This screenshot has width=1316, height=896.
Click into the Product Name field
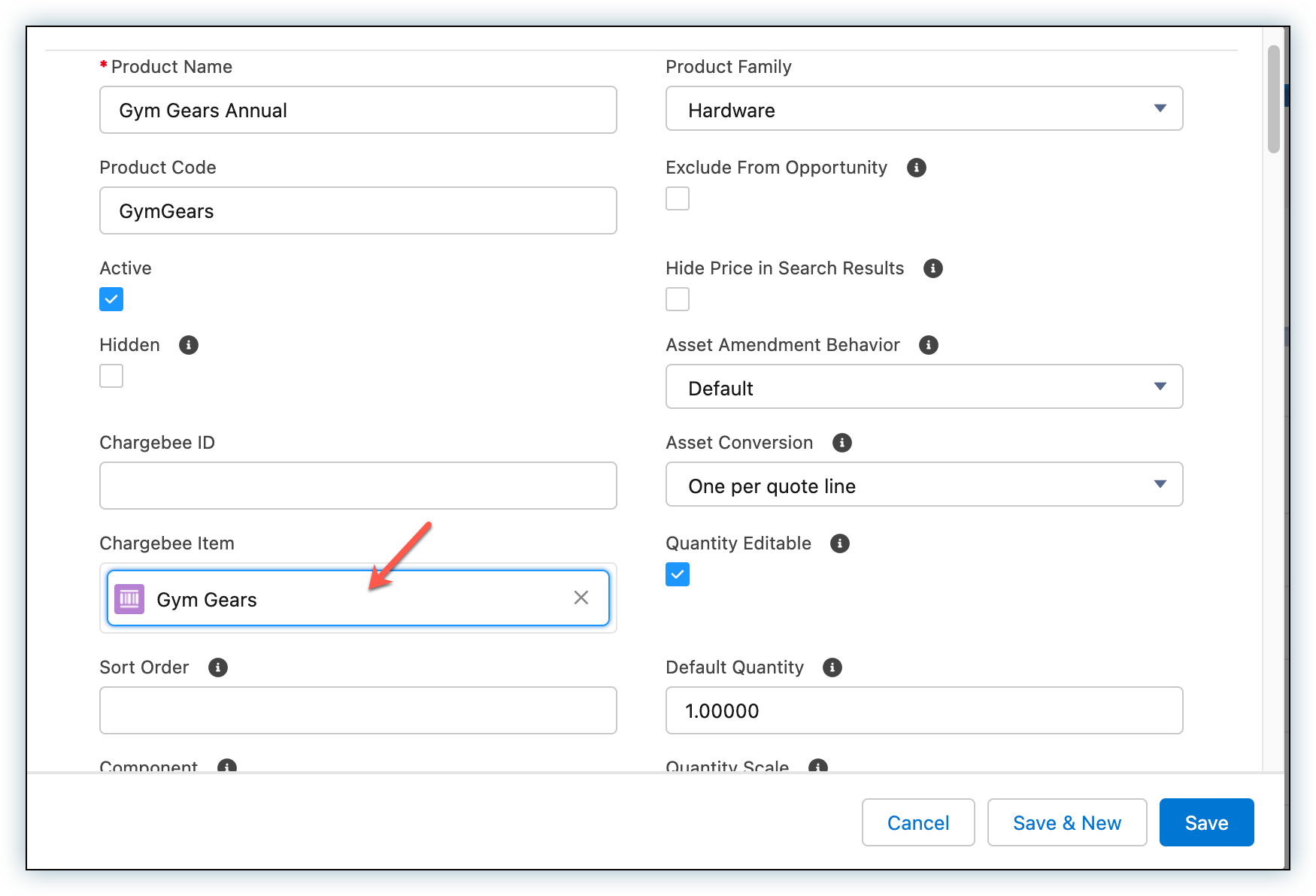pyautogui.click(x=358, y=110)
